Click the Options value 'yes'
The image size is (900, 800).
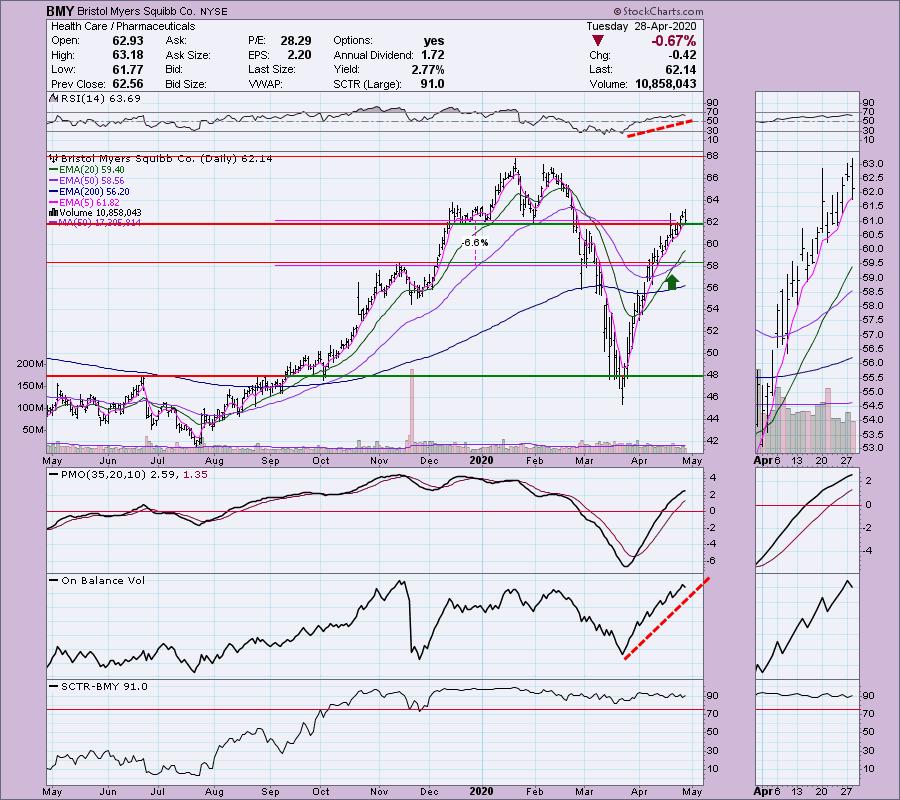(x=434, y=41)
